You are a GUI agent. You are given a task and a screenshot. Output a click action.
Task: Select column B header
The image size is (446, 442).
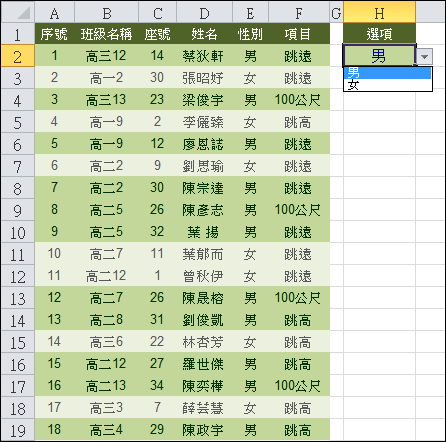(x=106, y=13)
